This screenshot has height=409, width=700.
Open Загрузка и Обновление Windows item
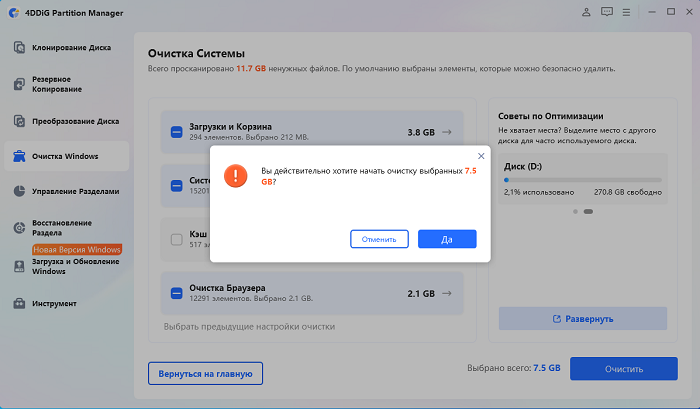tap(67, 267)
